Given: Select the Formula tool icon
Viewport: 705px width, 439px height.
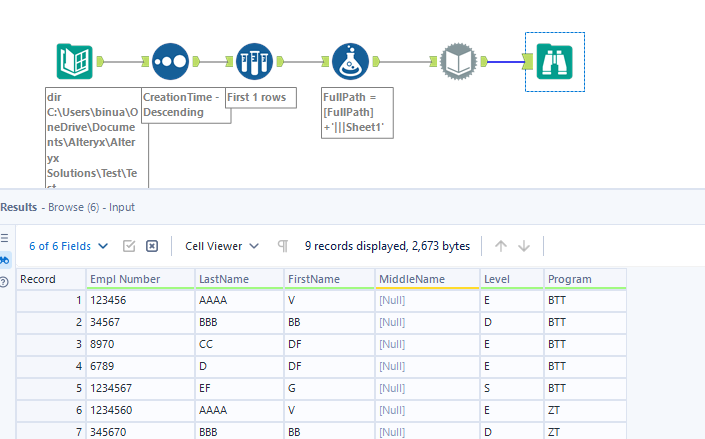Looking at the screenshot, I should 351,61.
